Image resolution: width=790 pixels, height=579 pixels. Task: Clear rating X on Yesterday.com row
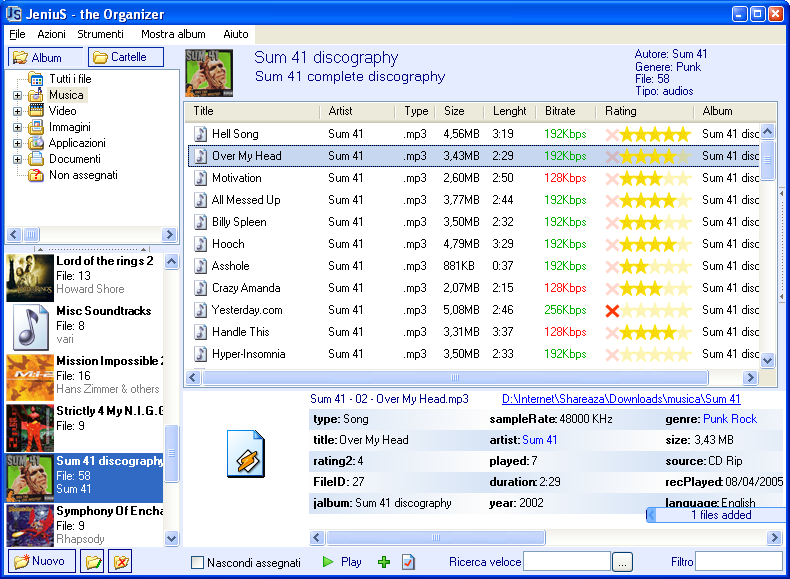(612, 310)
